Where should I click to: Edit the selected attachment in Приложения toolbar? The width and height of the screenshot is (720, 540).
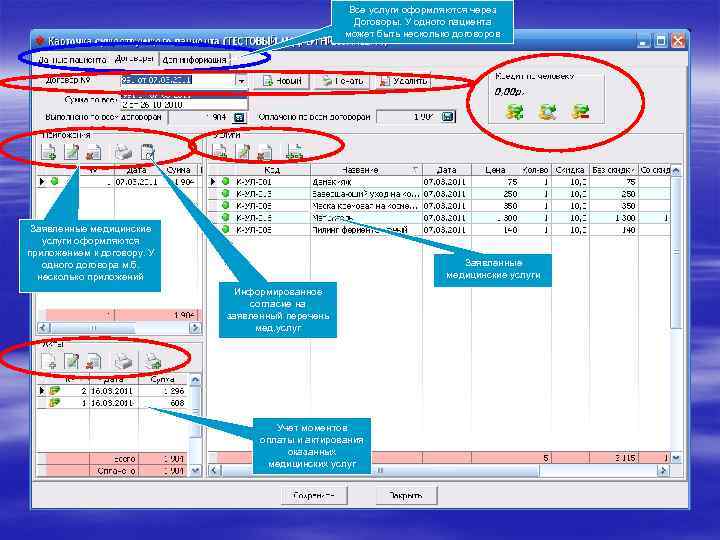pyautogui.click(x=71, y=152)
